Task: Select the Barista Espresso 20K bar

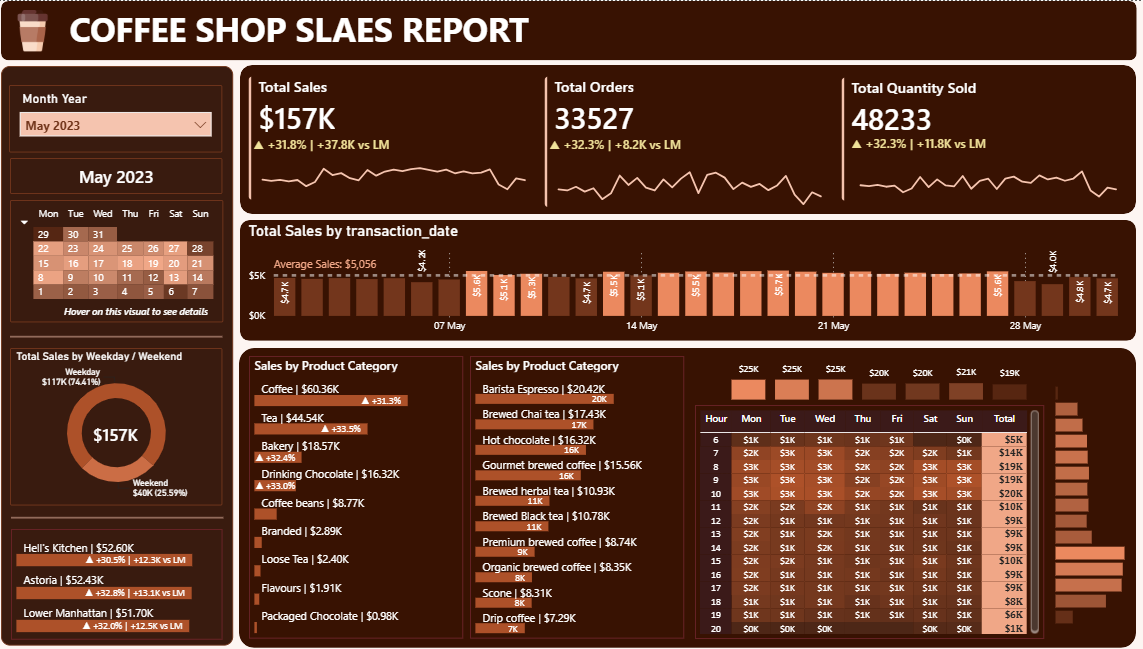Action: coord(545,399)
